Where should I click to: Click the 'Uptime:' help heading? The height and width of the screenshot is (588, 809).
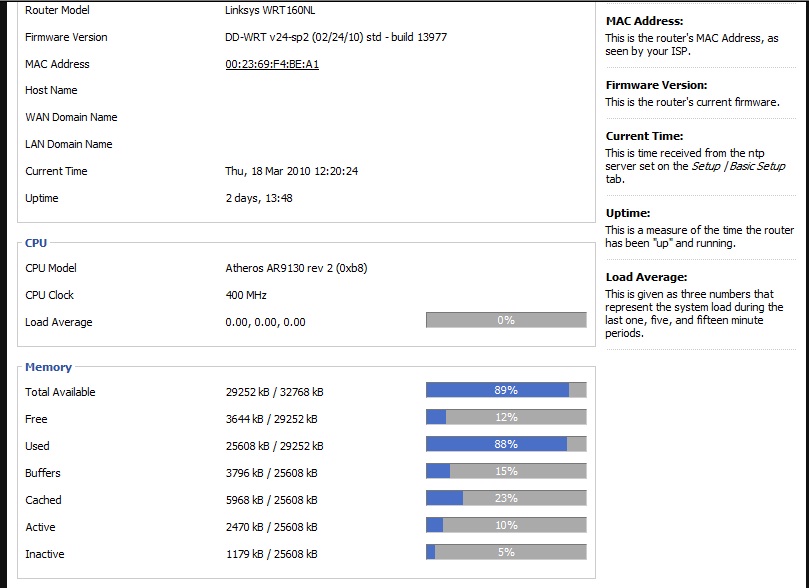pyautogui.click(x=628, y=213)
